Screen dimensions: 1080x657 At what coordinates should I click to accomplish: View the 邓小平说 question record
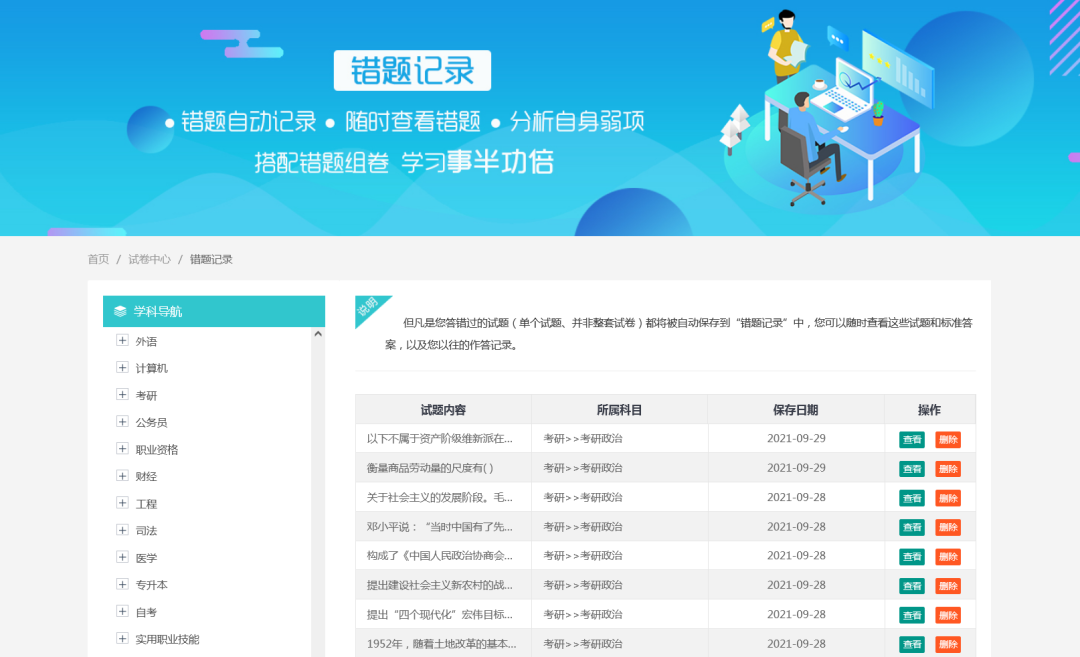pyautogui.click(x=911, y=527)
